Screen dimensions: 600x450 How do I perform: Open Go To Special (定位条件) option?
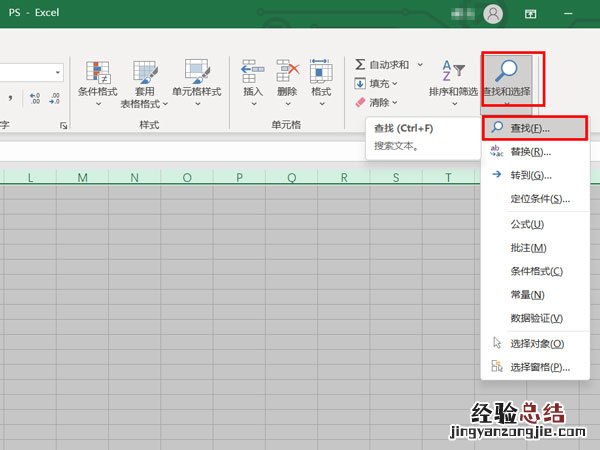point(539,199)
